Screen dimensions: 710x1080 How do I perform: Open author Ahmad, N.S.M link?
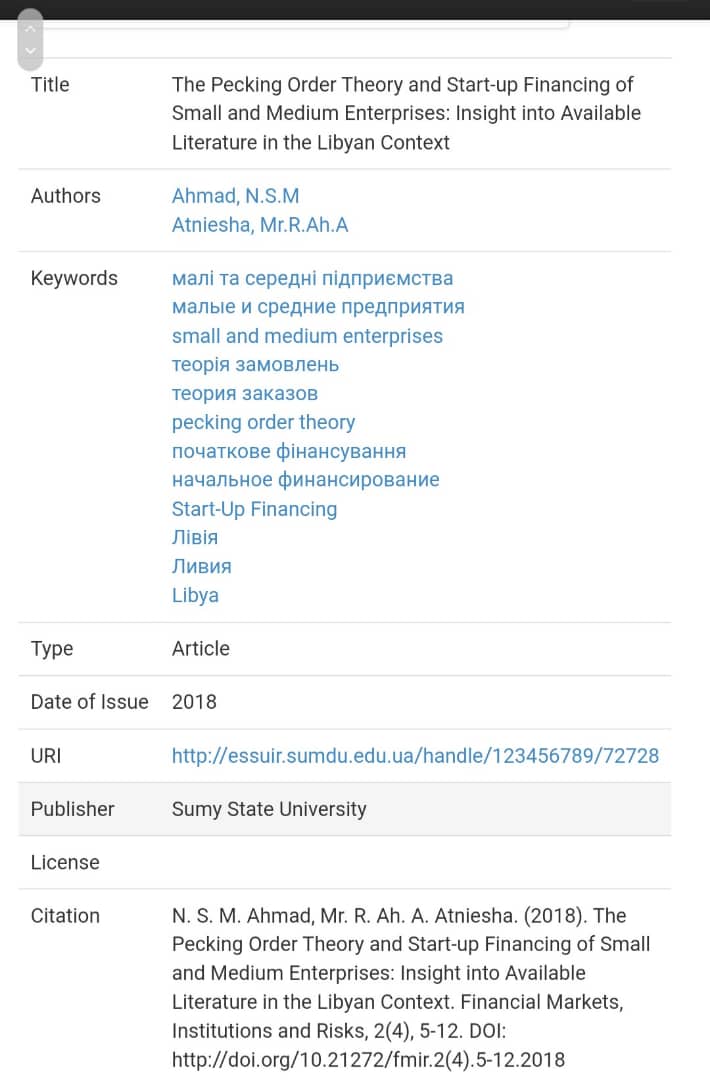(235, 196)
